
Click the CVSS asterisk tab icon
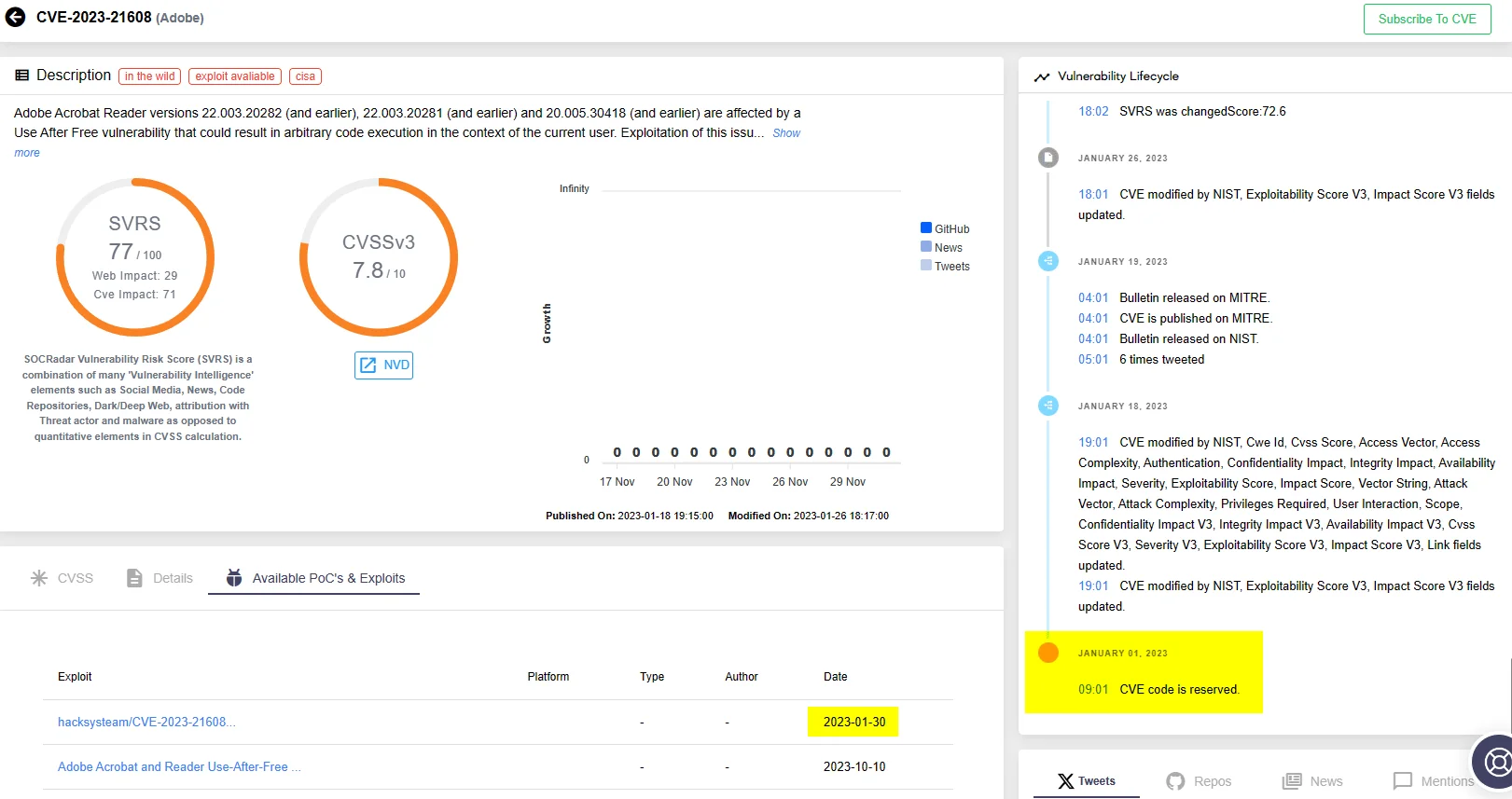click(x=39, y=578)
